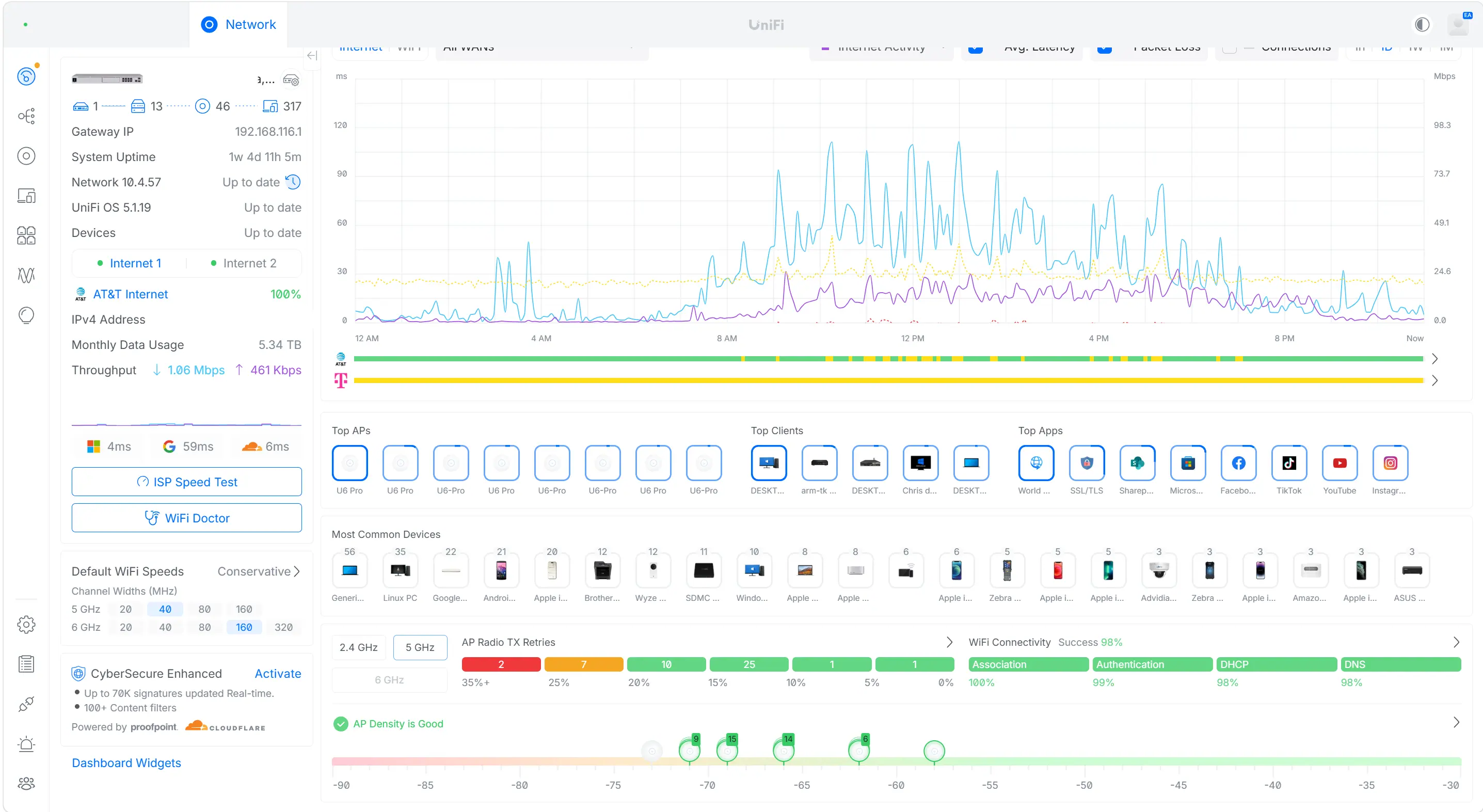Select the 2.4 GHz band tab
This screenshot has width=1483, height=812.
(x=359, y=647)
